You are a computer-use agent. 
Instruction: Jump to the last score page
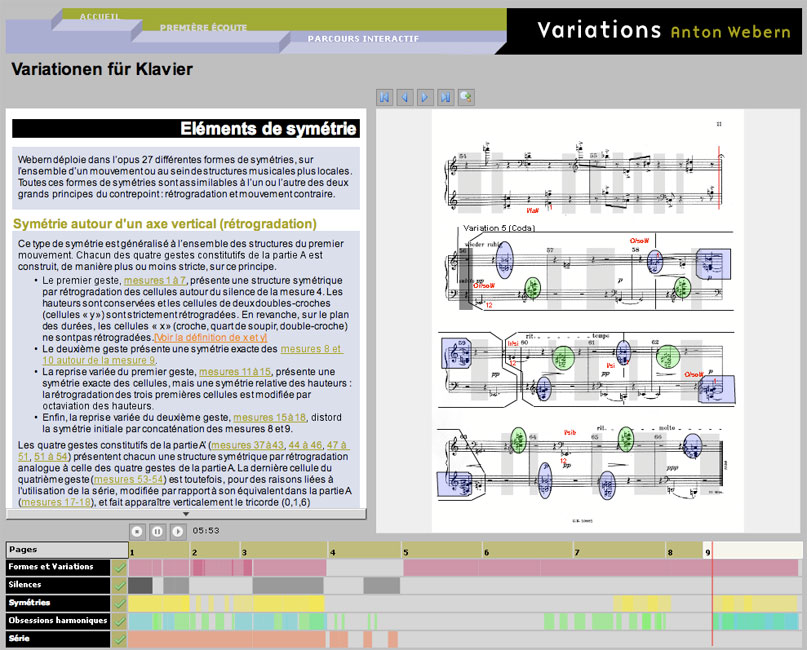(x=446, y=97)
